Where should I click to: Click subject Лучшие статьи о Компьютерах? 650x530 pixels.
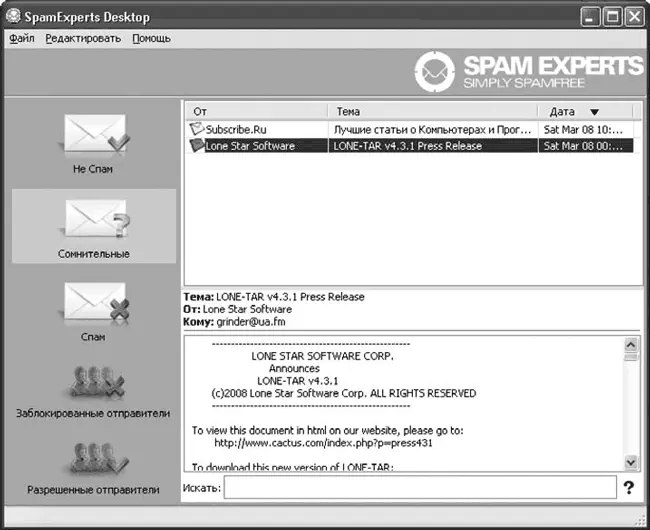[432, 130]
